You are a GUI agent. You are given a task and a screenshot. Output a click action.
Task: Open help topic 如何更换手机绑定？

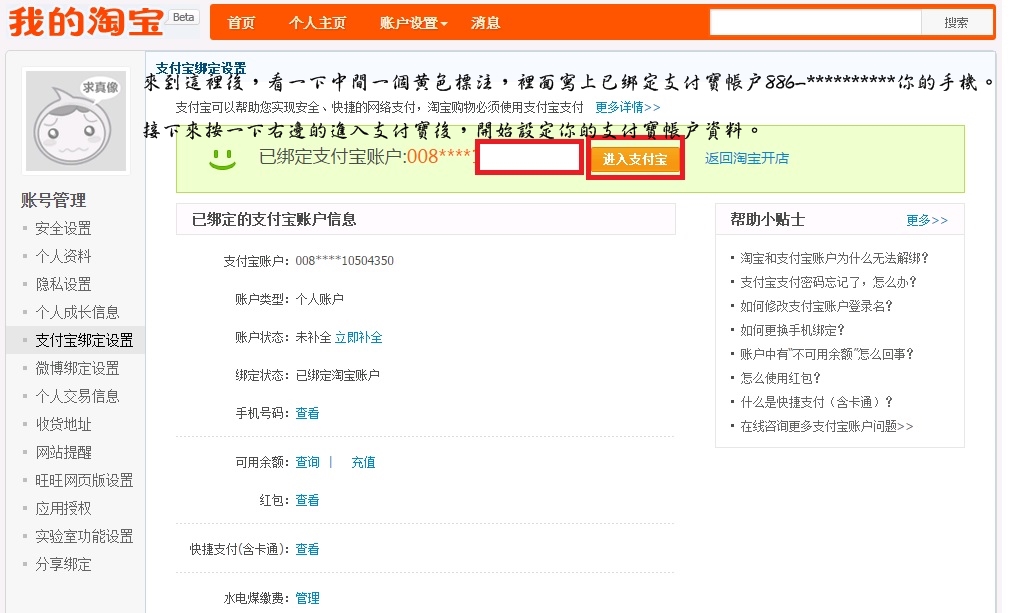[792, 330]
